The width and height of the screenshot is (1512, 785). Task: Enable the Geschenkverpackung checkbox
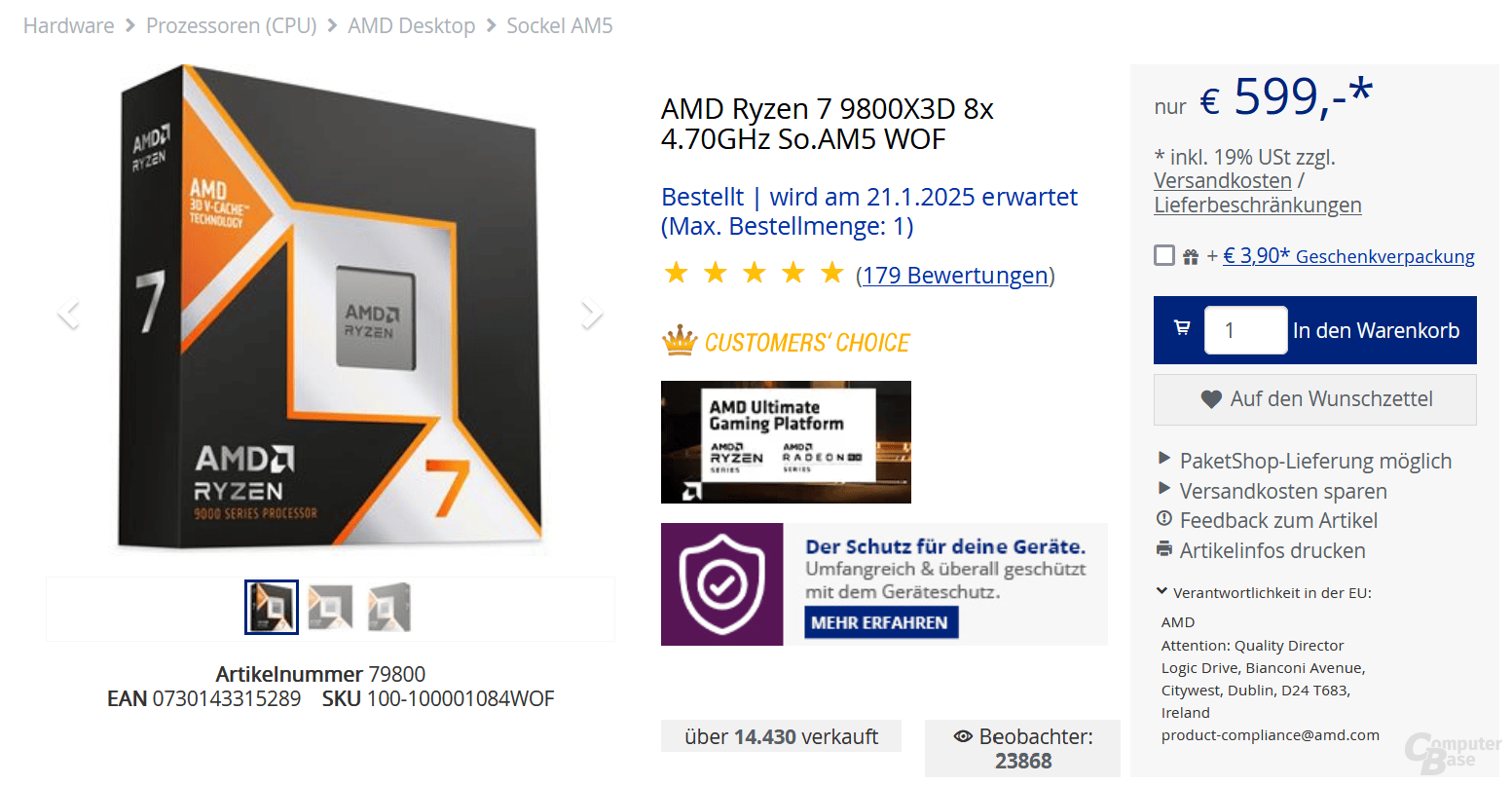click(x=1164, y=255)
